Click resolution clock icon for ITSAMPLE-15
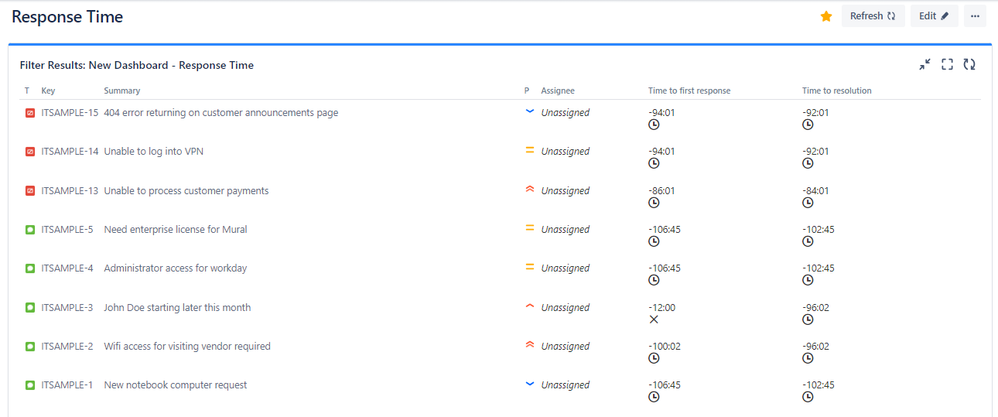 tap(808, 125)
